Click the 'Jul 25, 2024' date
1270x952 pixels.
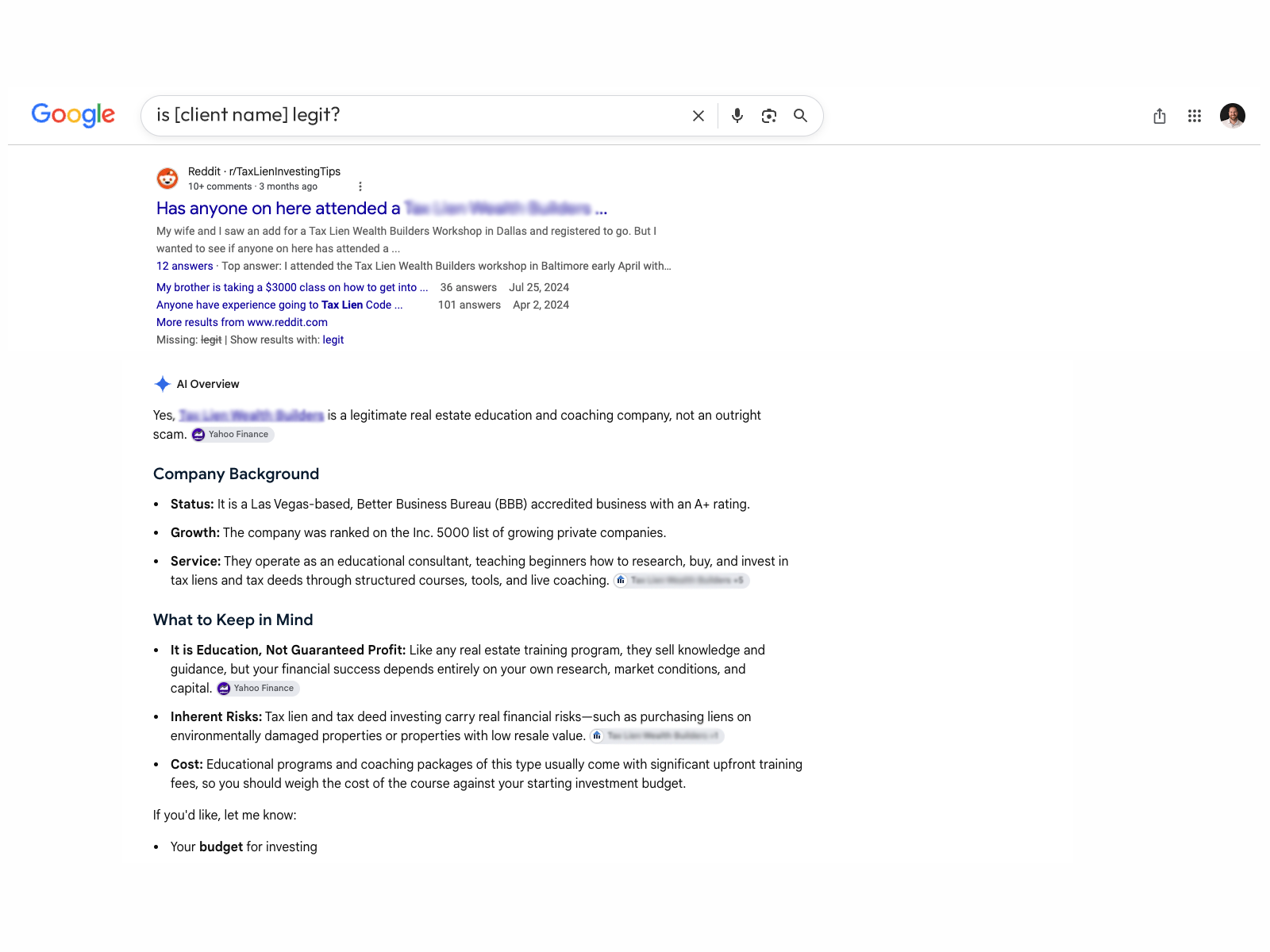click(539, 287)
